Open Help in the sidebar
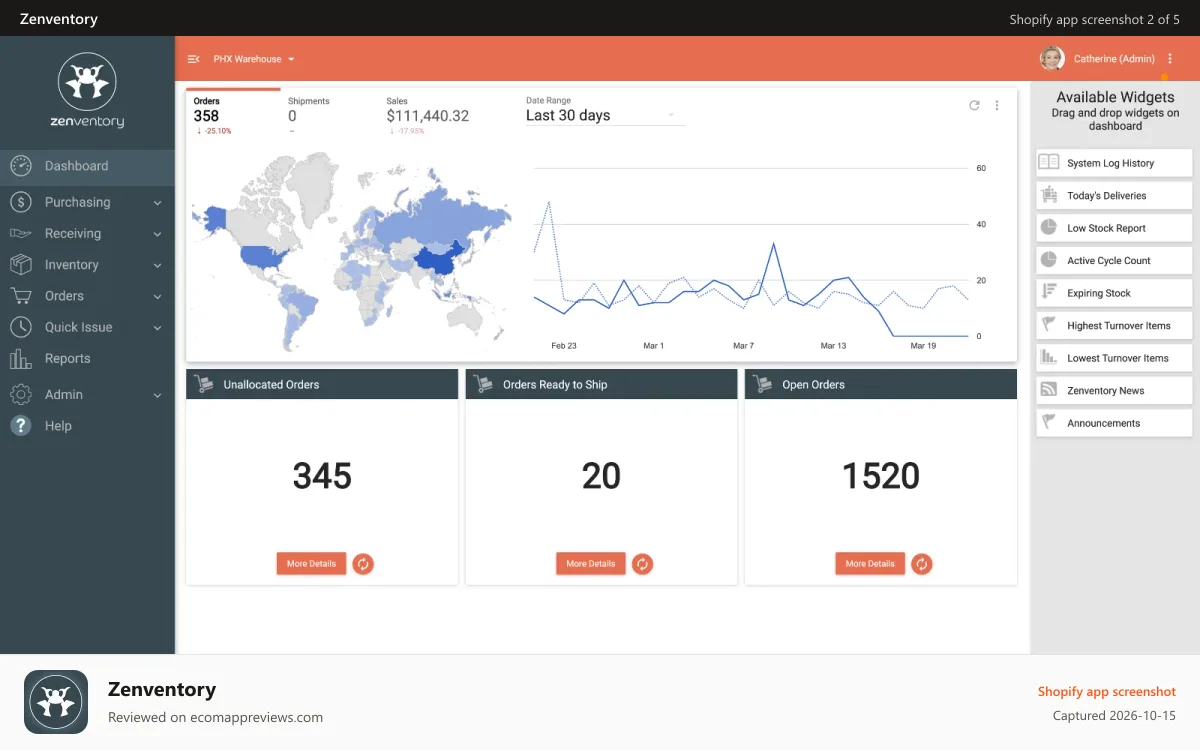Viewport: 1200px width, 750px height. pyautogui.click(x=87, y=426)
